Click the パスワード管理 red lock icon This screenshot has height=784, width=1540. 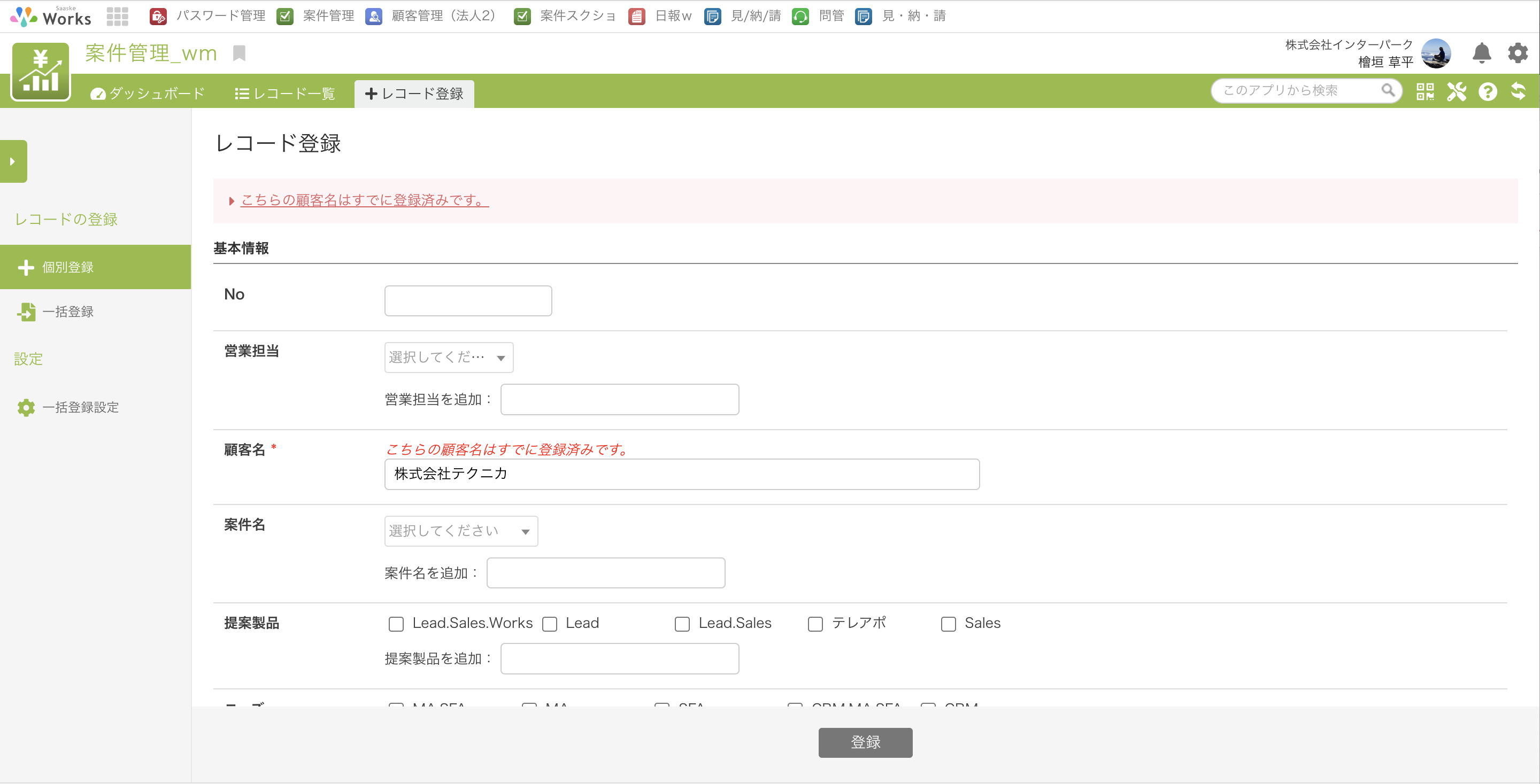coord(158,16)
